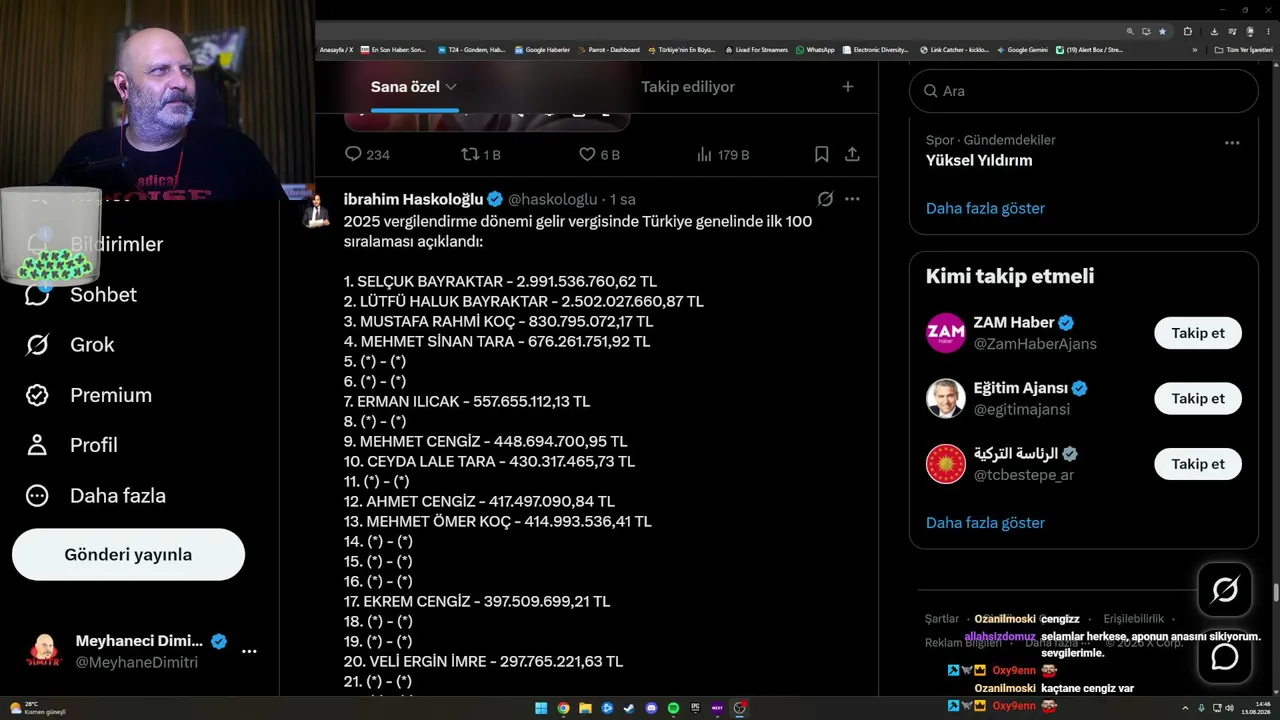Focus the Ara search field
This screenshot has width=1280, height=720.
pos(1083,91)
